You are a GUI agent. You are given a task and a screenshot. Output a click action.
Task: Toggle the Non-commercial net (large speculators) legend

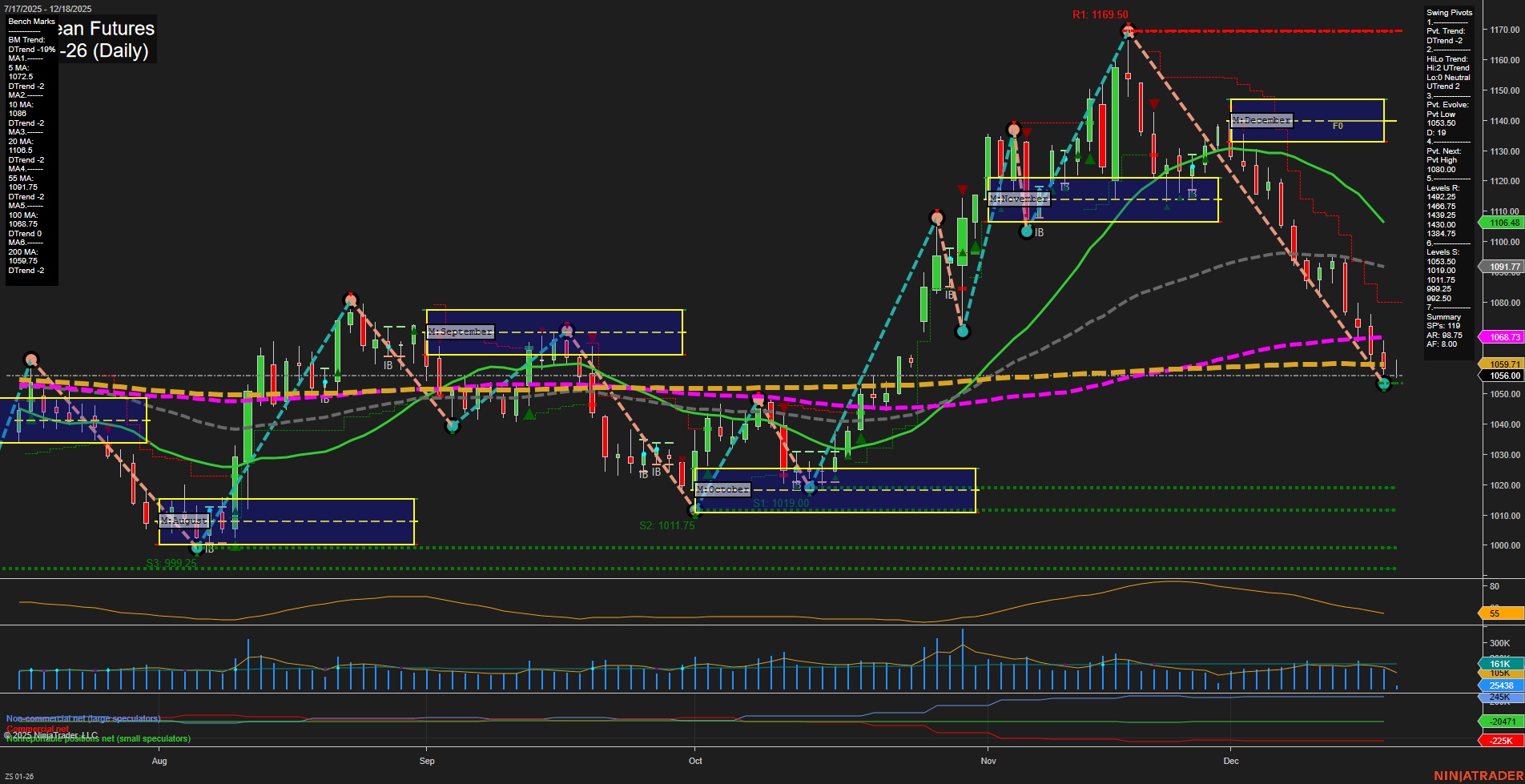[x=82, y=718]
